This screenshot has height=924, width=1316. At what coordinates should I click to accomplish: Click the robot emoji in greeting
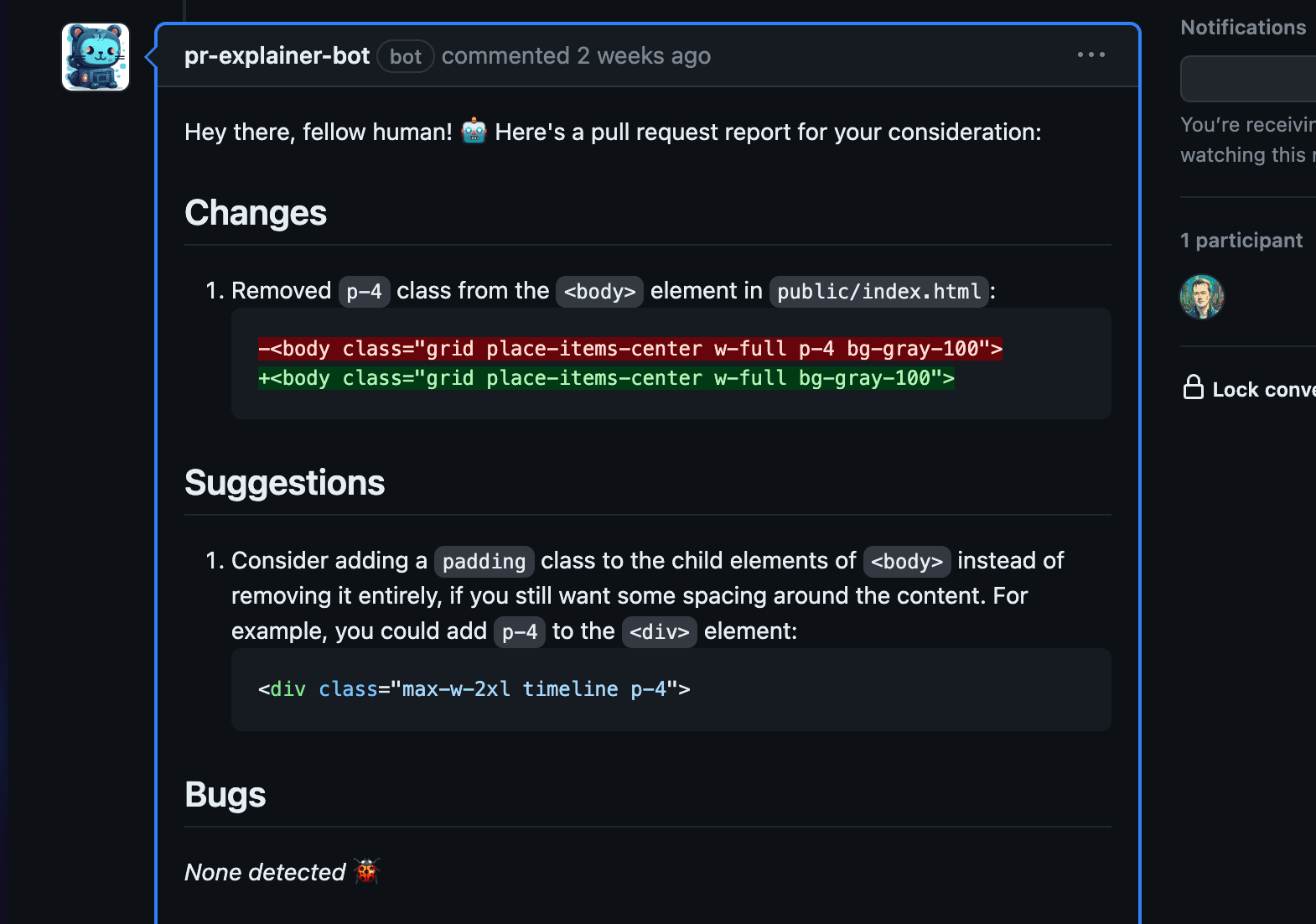[474, 132]
